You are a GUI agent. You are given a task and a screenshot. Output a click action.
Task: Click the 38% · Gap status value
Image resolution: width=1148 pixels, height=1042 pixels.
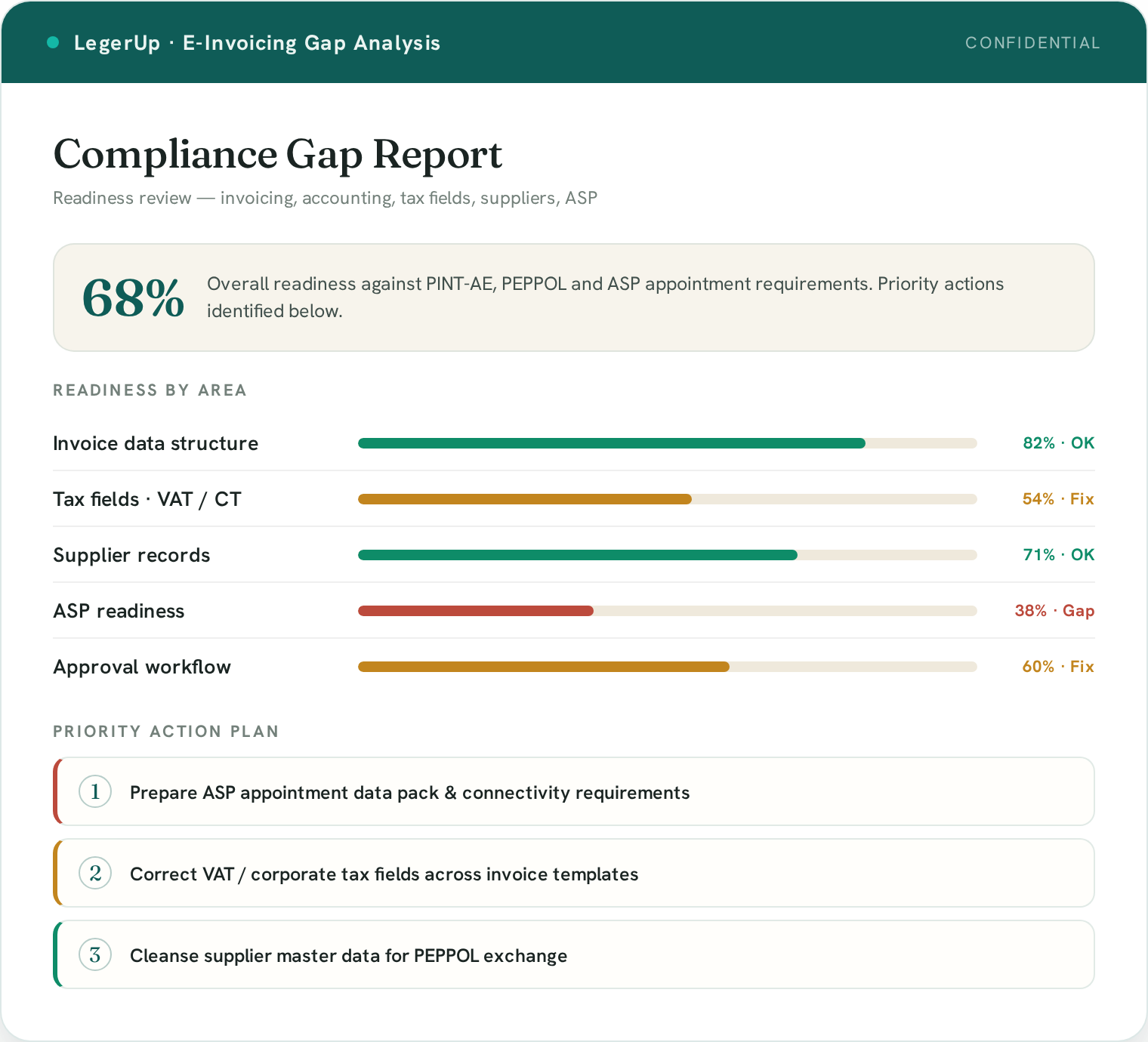point(1054,611)
